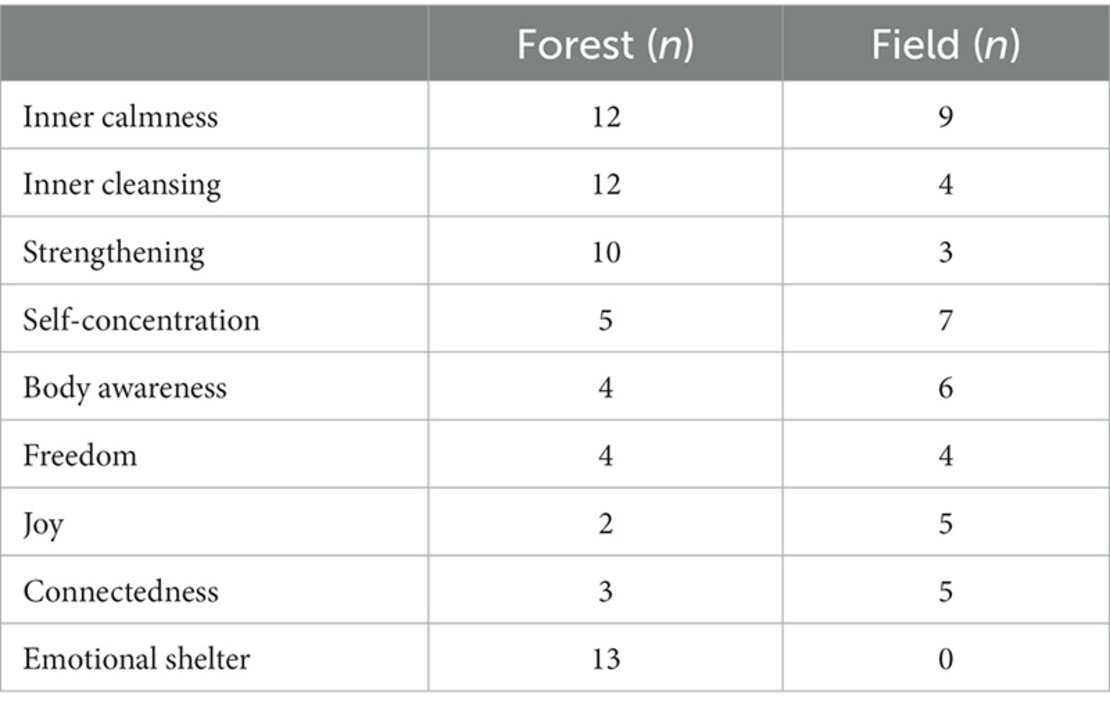Click the Forest value for Joy
Viewport: 1110px width, 708px height.
coord(605,524)
